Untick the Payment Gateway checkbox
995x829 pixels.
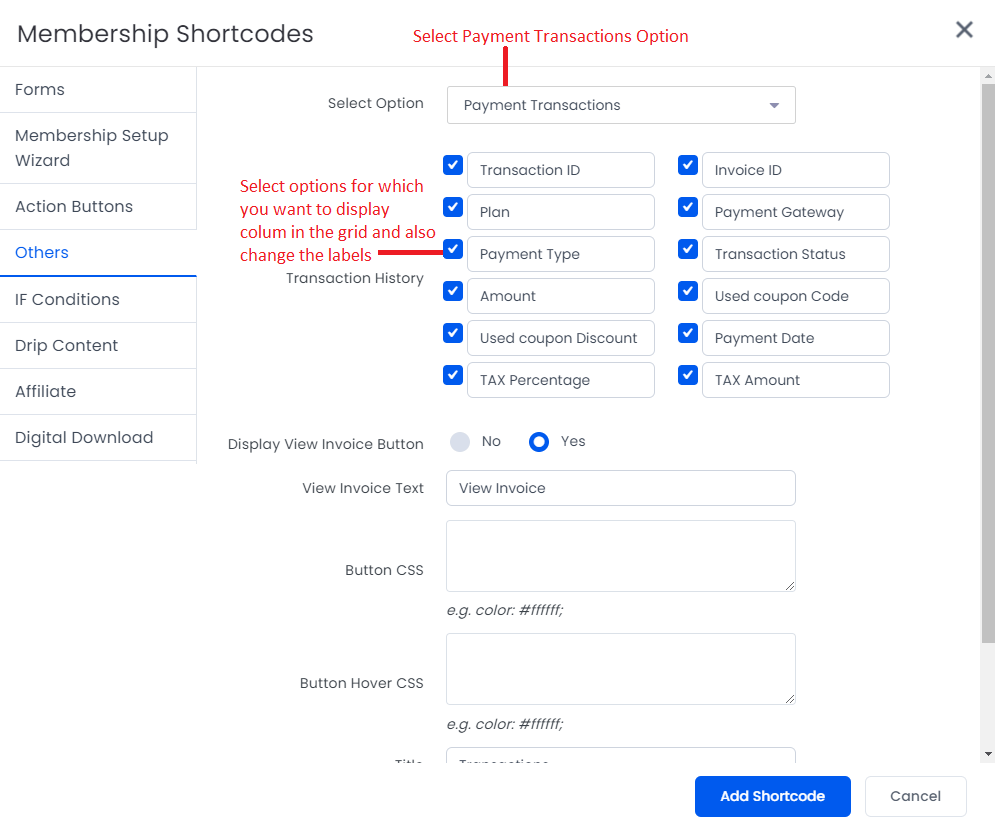(688, 207)
